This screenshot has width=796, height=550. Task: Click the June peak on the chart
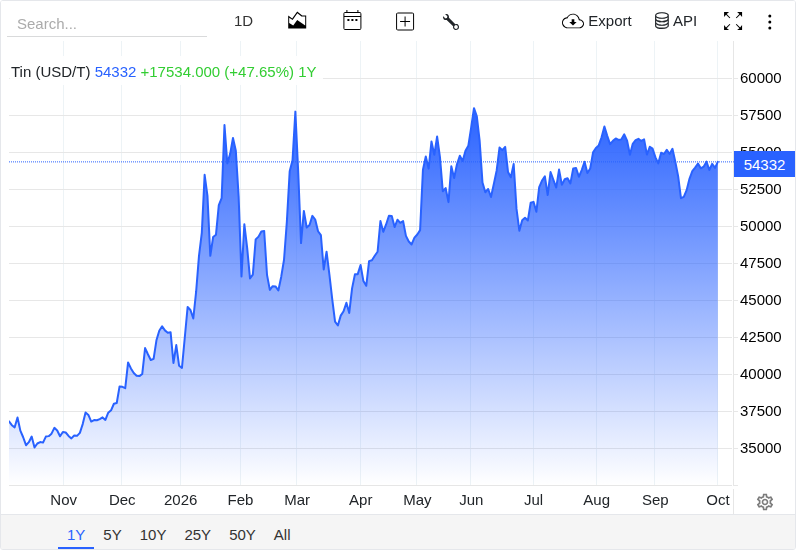pos(474,108)
